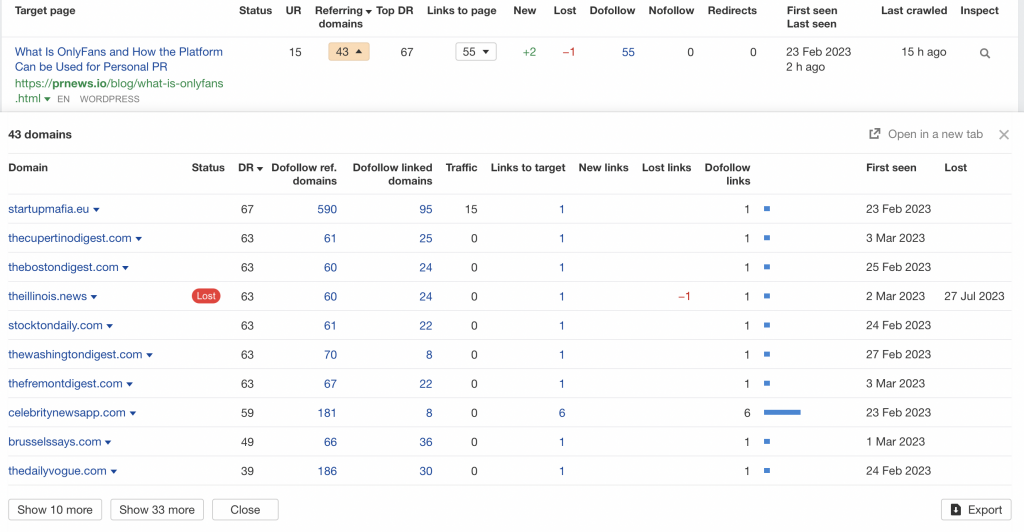Screen dimensions: 1024x532
Task: Open the thefremontdigest.com dropdown arrow
Action: pos(129,384)
